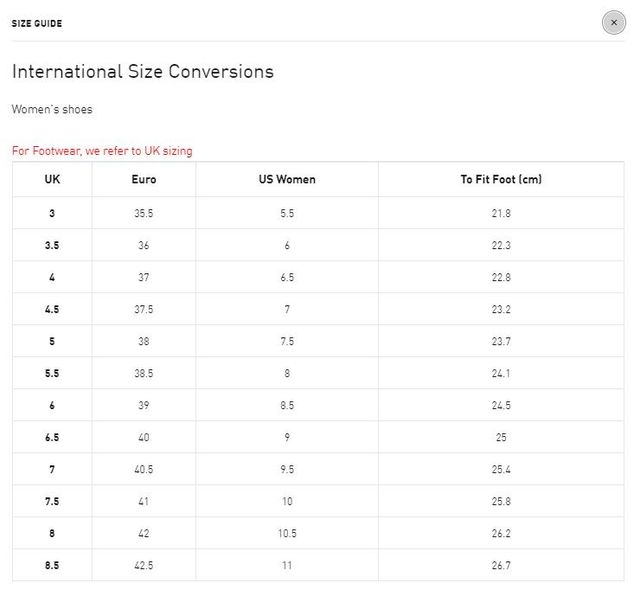Screen dimensions: 640x596
Task: Click the US Women column header
Action: (x=287, y=179)
